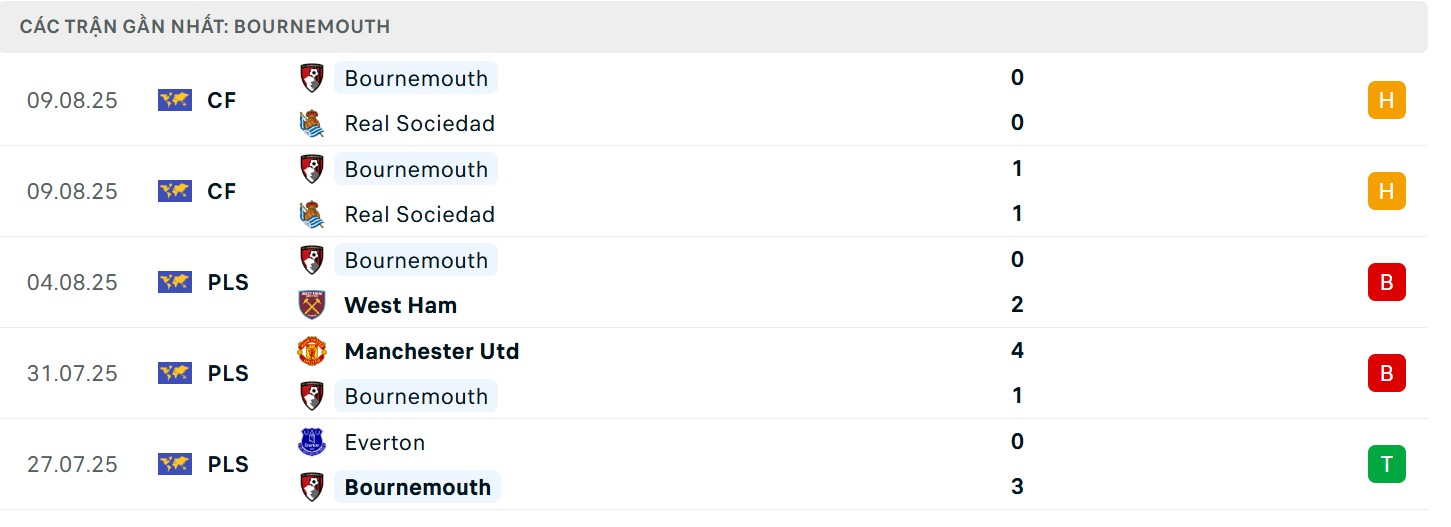Click orange H badge for the 1-1 draw
The image size is (1451, 527).
click(x=1386, y=191)
